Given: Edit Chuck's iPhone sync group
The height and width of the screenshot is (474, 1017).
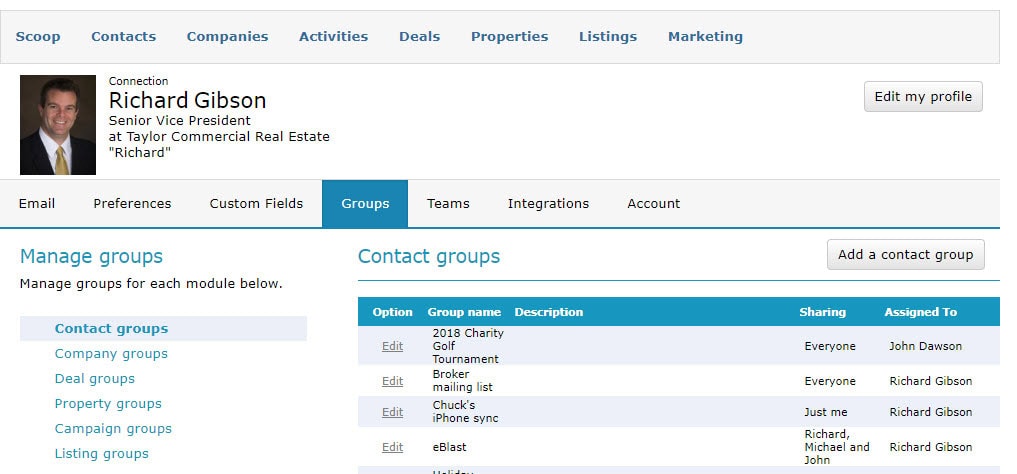Looking at the screenshot, I should [392, 412].
